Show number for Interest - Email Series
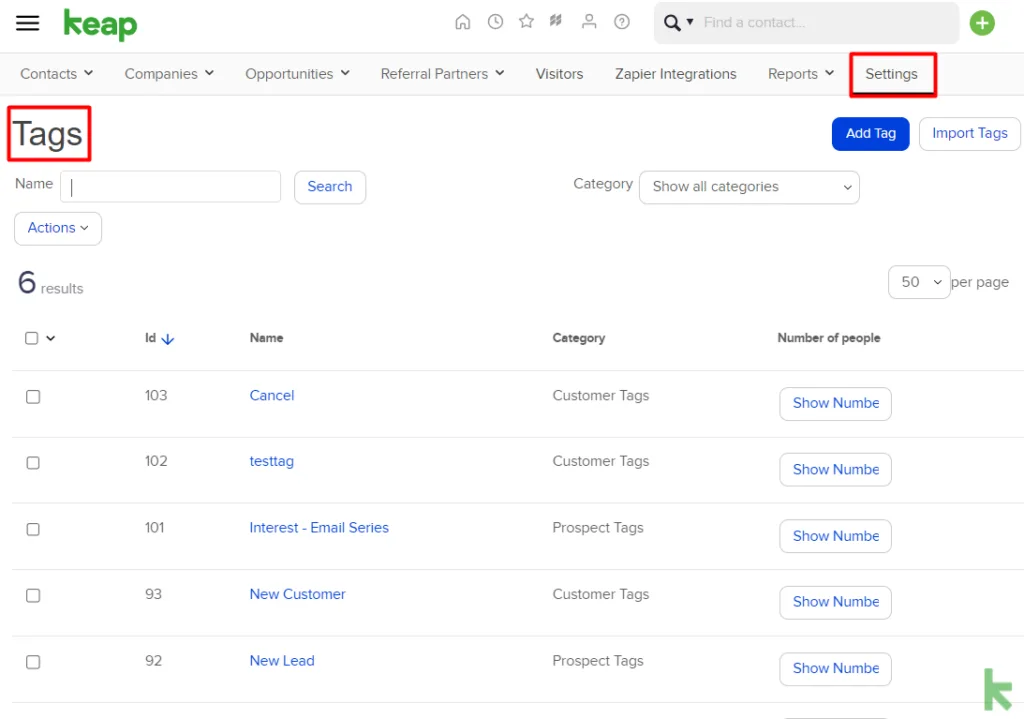 point(835,536)
